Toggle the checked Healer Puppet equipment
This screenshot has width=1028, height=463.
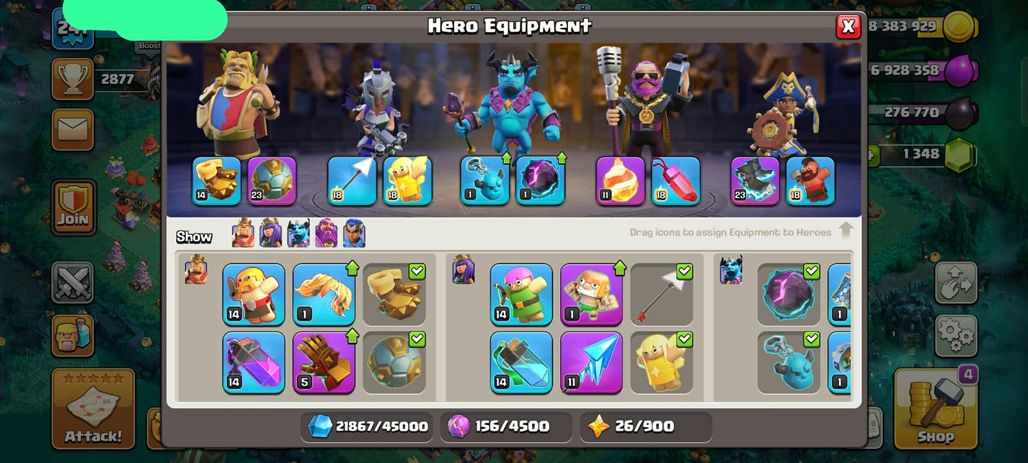click(662, 362)
